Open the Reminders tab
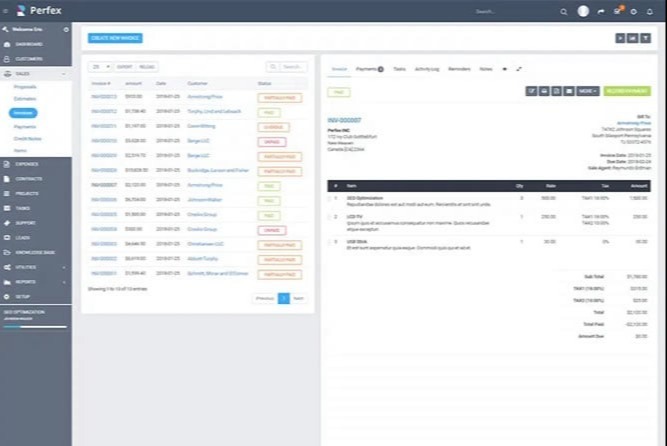Image resolution: width=667 pixels, height=446 pixels. 459,69
